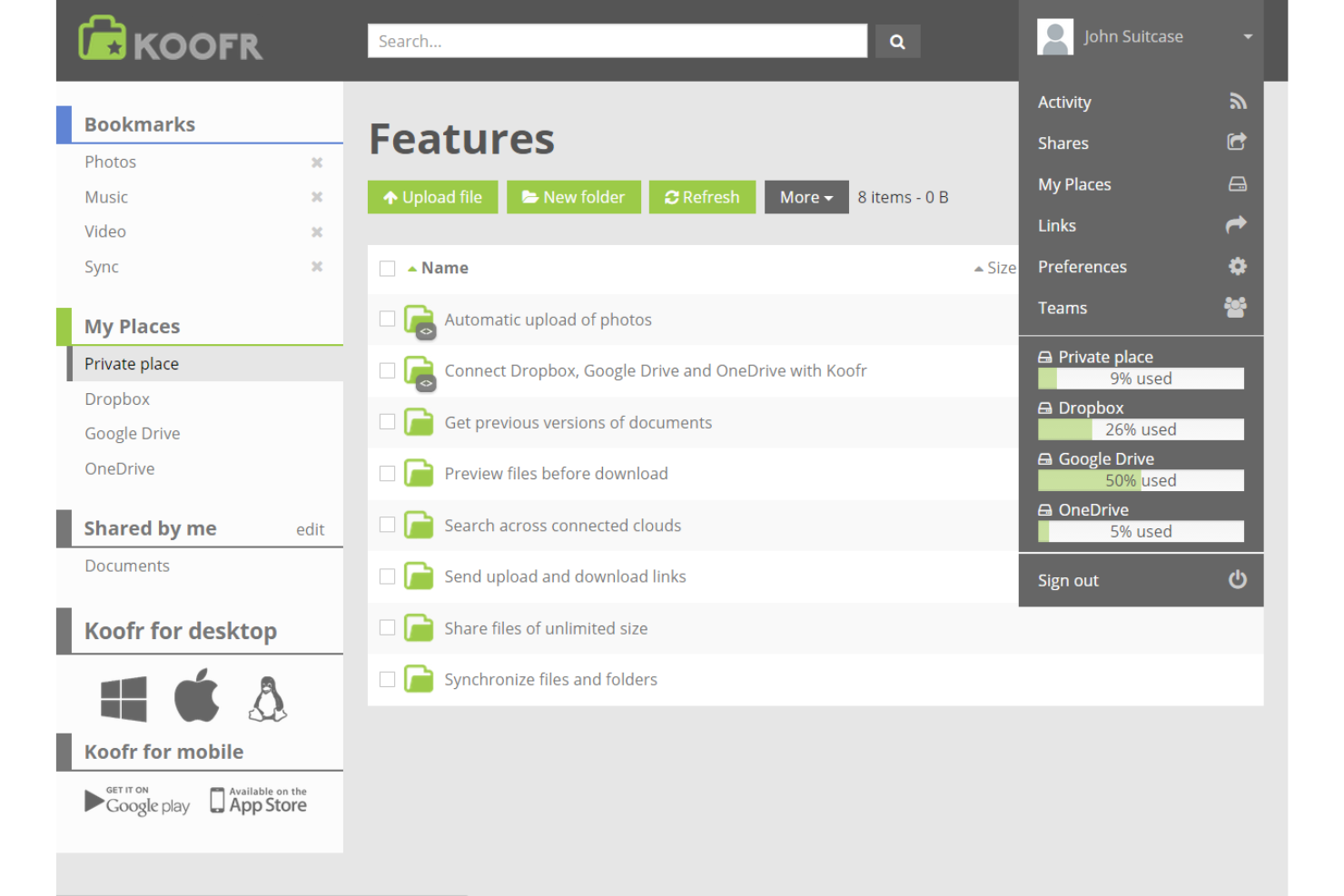This screenshot has height=896, width=1344.
Task: Click the Teams people icon
Action: tap(1235, 307)
